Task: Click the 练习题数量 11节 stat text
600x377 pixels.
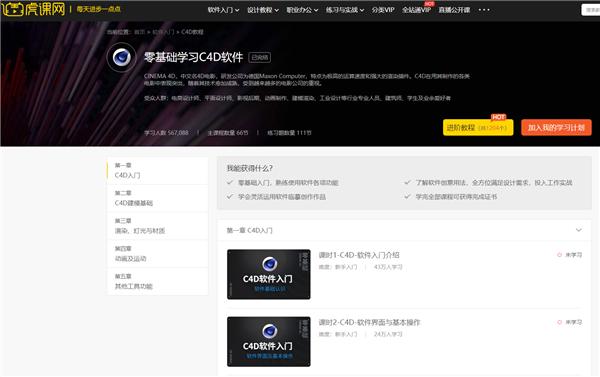Action: [289, 133]
